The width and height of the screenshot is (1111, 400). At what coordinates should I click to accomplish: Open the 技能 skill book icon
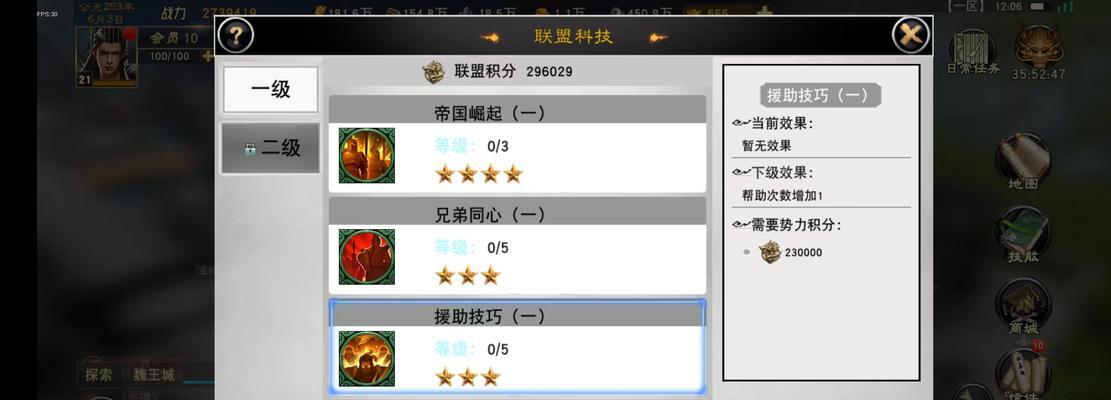[1023, 234]
